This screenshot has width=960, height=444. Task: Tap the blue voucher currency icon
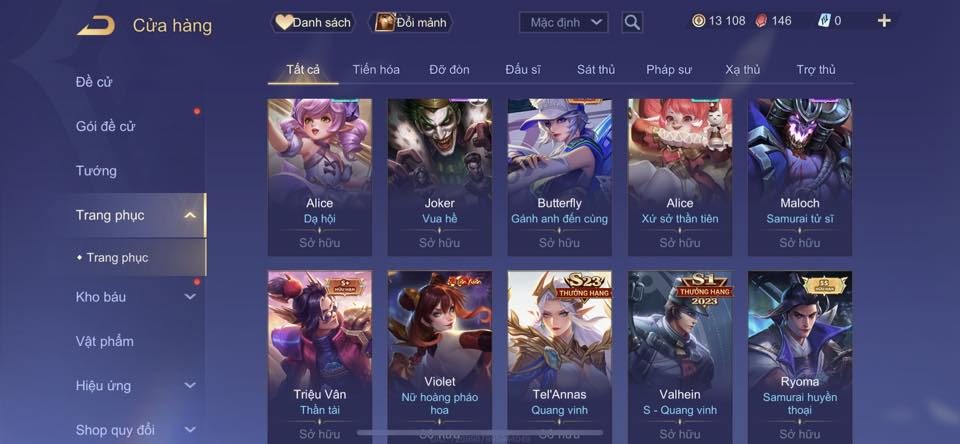tap(824, 21)
